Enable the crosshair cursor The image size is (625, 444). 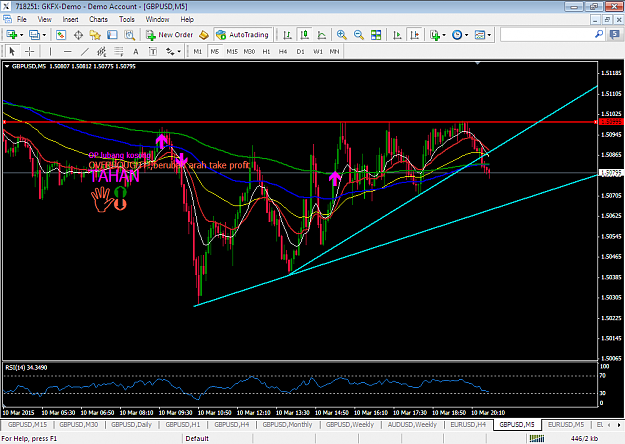click(x=29, y=51)
